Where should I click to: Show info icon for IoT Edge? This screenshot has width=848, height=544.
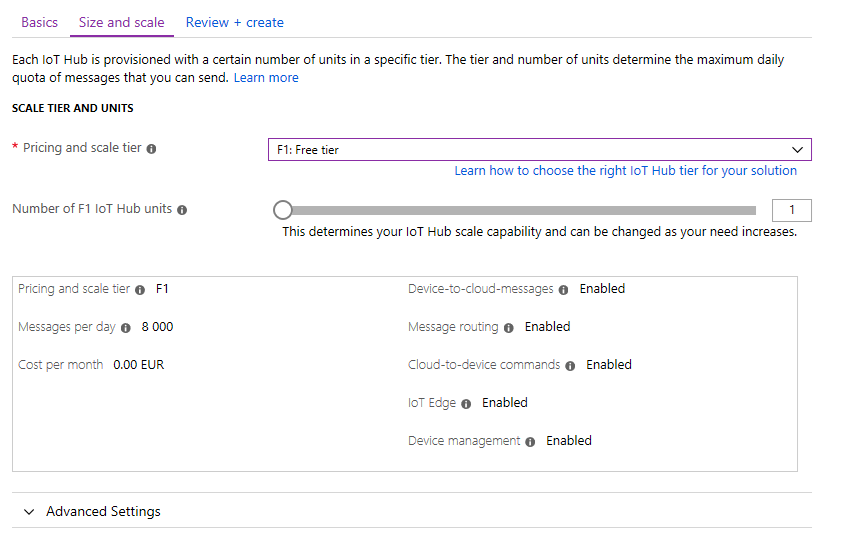pos(466,403)
